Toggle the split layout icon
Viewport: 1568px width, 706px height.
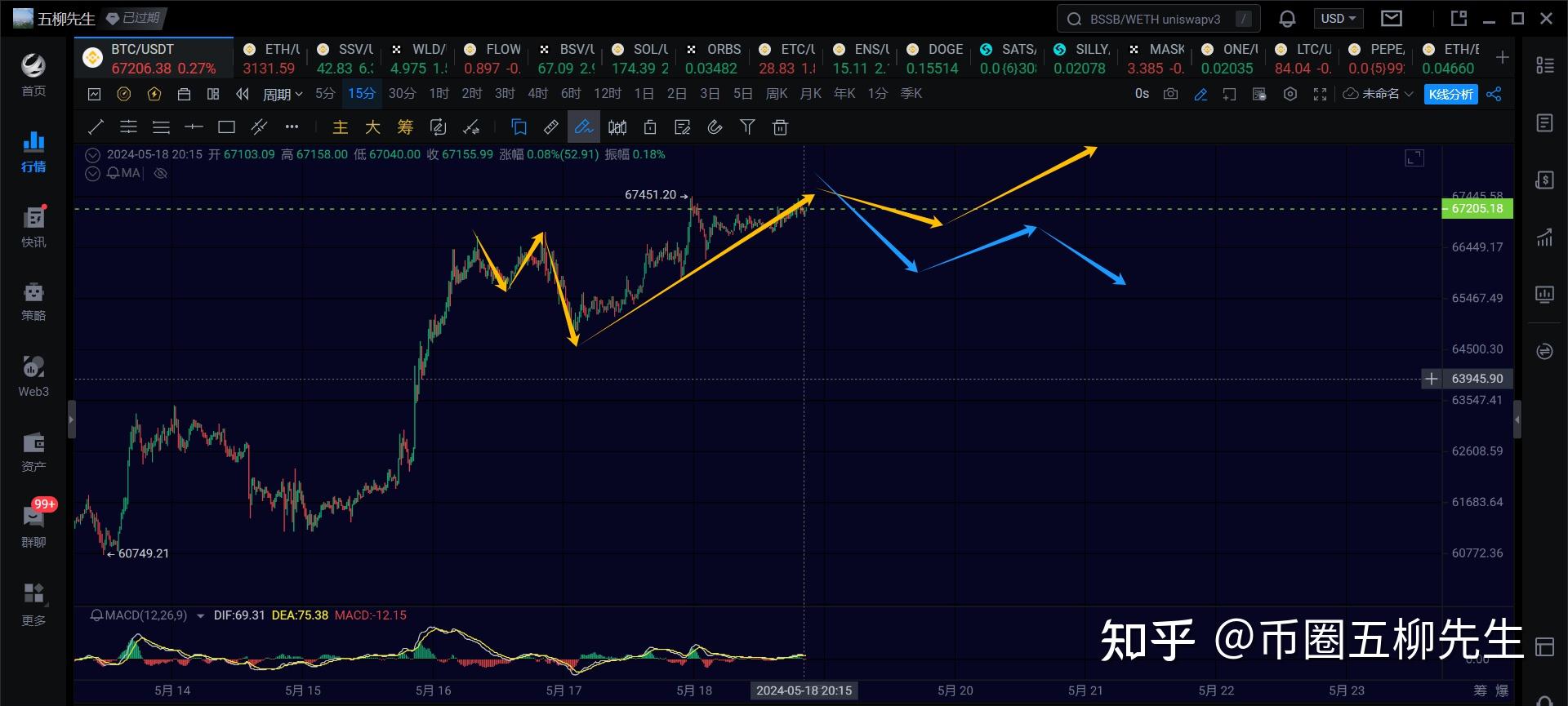click(213, 94)
